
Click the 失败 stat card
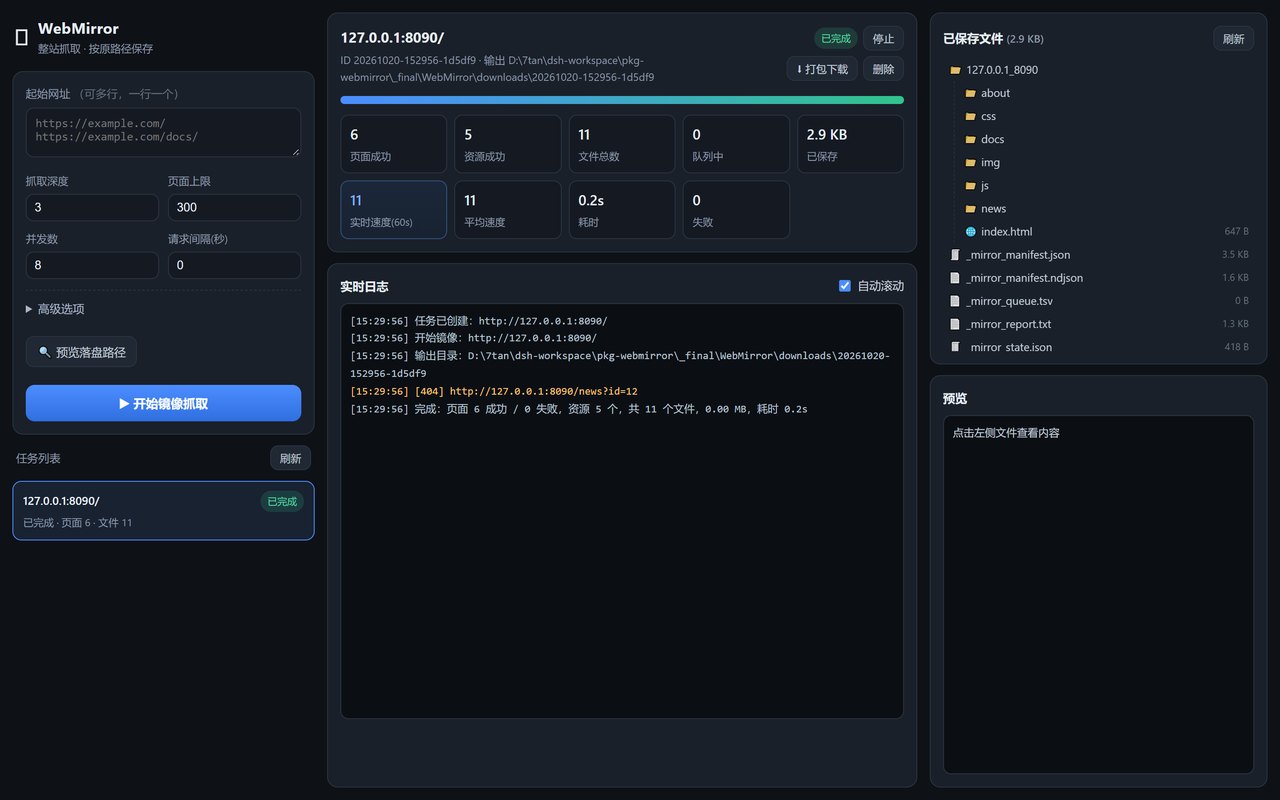(736, 210)
